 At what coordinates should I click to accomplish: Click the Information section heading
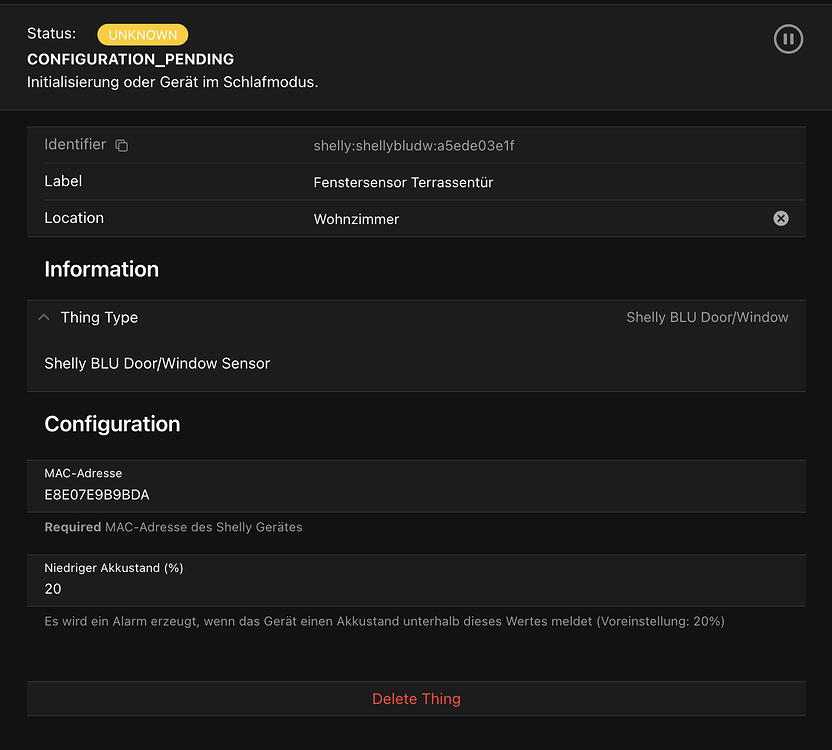(x=101, y=269)
